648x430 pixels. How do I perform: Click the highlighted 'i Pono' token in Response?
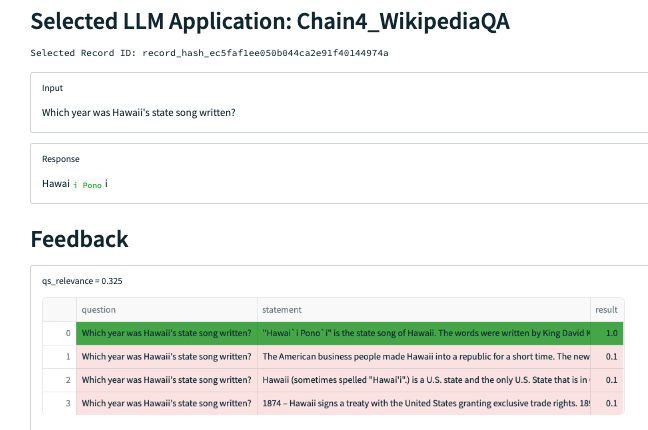pos(87,185)
